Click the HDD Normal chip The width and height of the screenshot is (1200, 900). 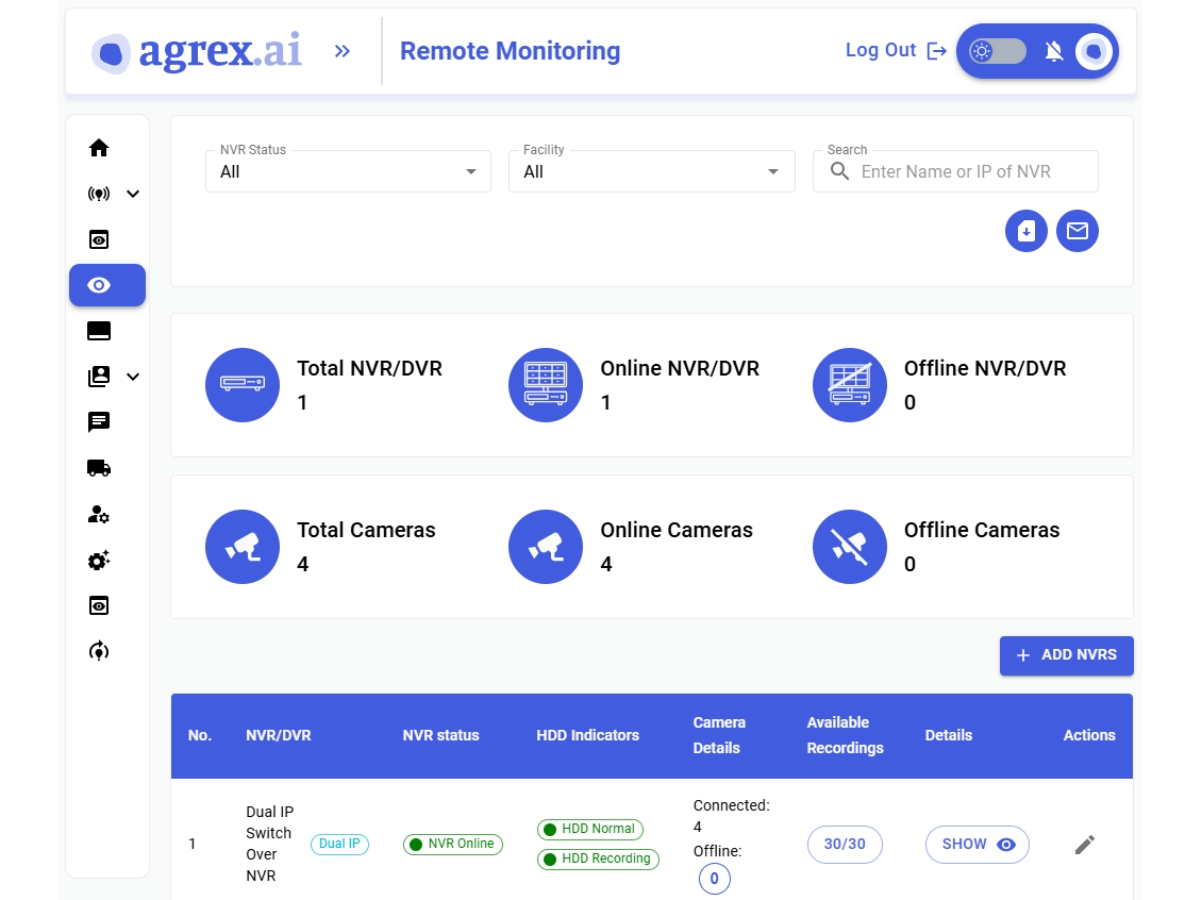pyautogui.click(x=590, y=829)
